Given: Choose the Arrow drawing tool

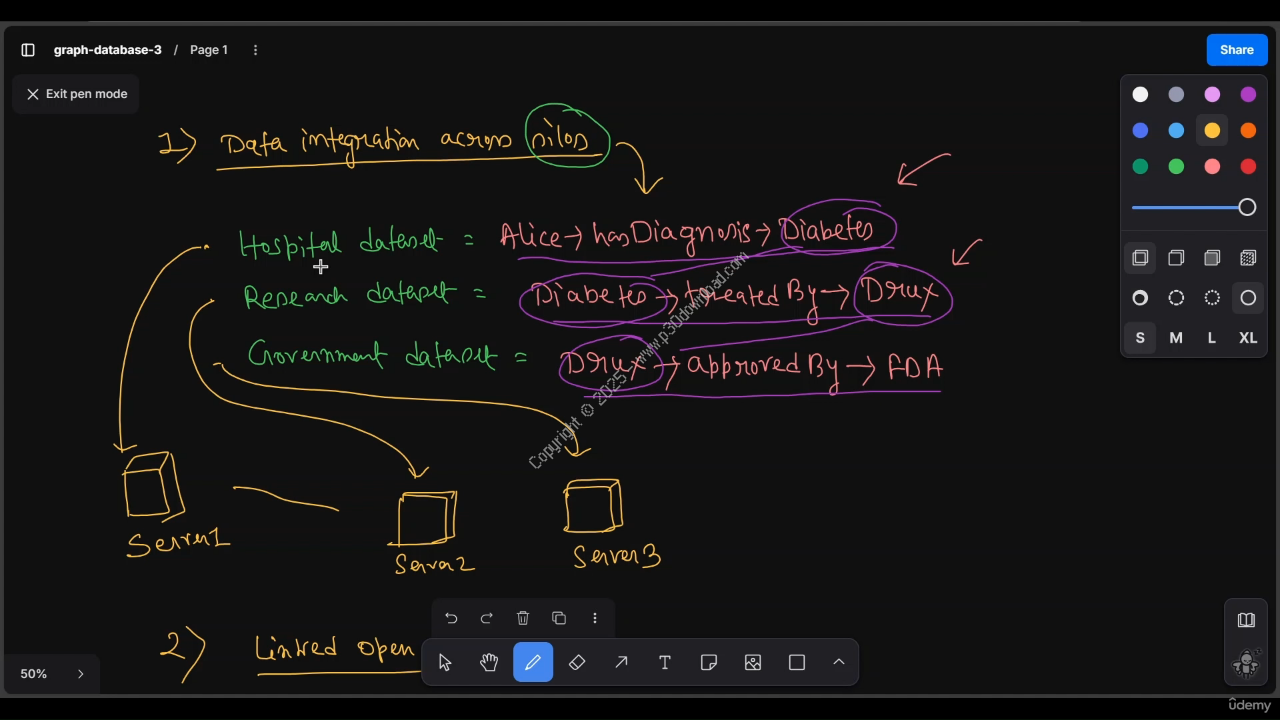Looking at the screenshot, I should [x=621, y=662].
